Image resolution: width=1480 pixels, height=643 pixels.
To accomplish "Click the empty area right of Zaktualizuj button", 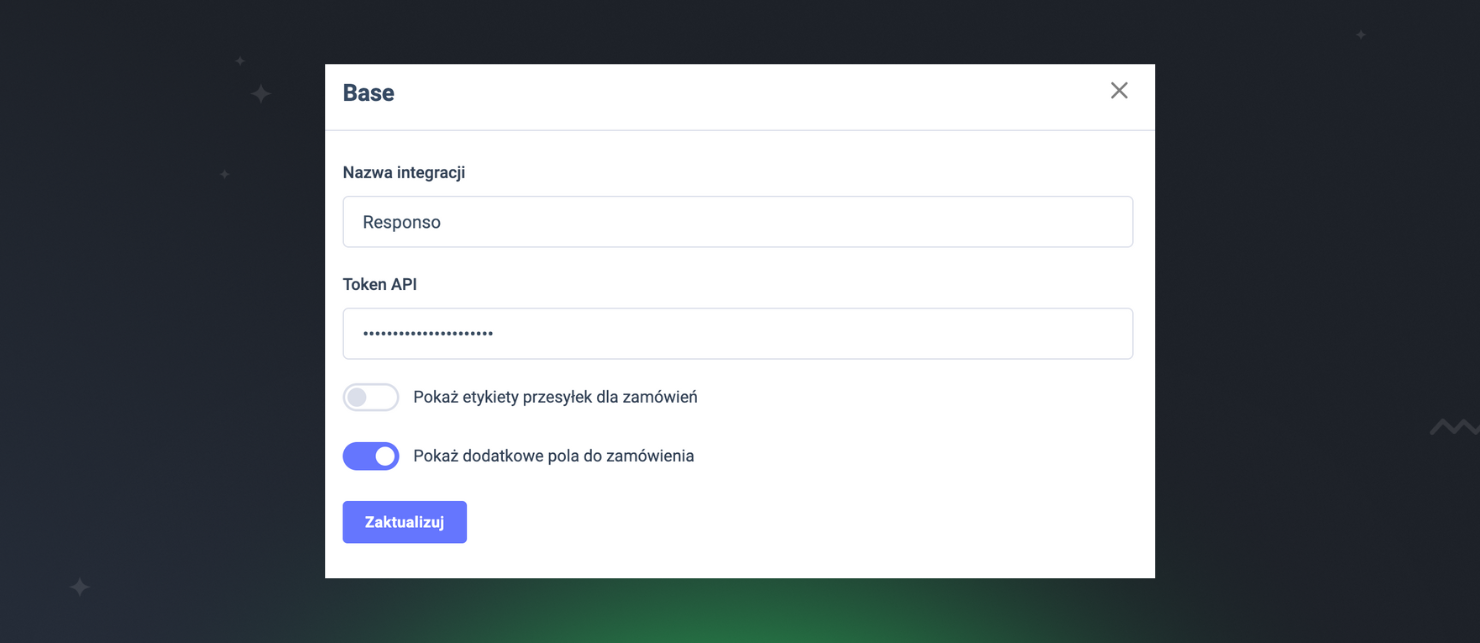I will pyautogui.click(x=800, y=522).
